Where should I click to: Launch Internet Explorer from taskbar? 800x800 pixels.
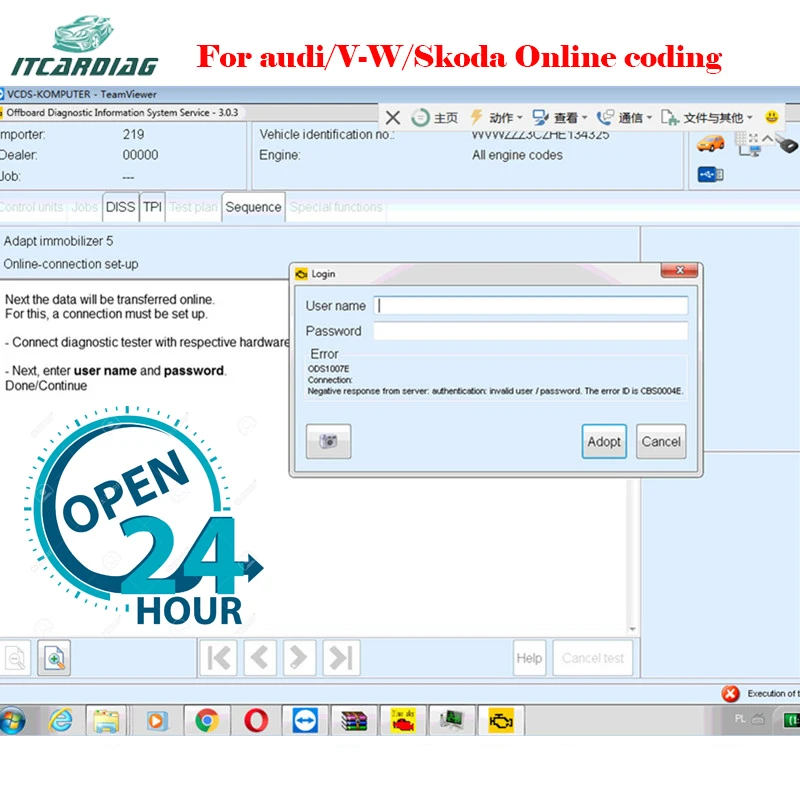coord(61,721)
